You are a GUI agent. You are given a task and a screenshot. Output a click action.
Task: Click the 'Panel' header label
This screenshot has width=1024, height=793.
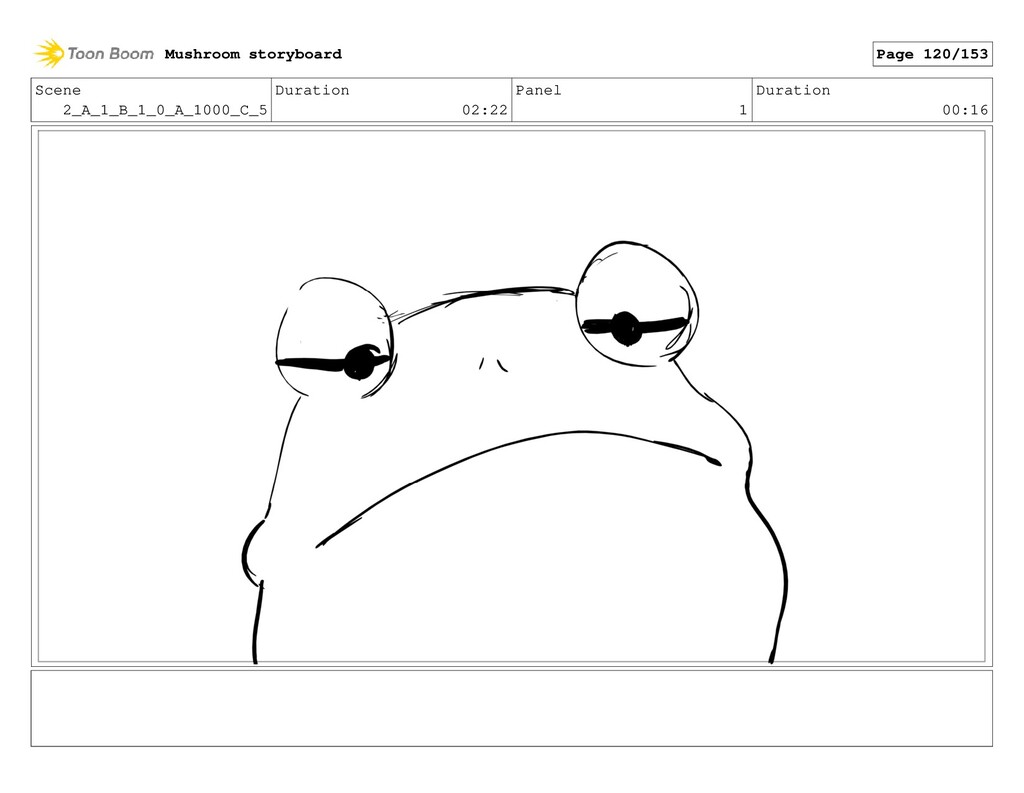point(538,90)
